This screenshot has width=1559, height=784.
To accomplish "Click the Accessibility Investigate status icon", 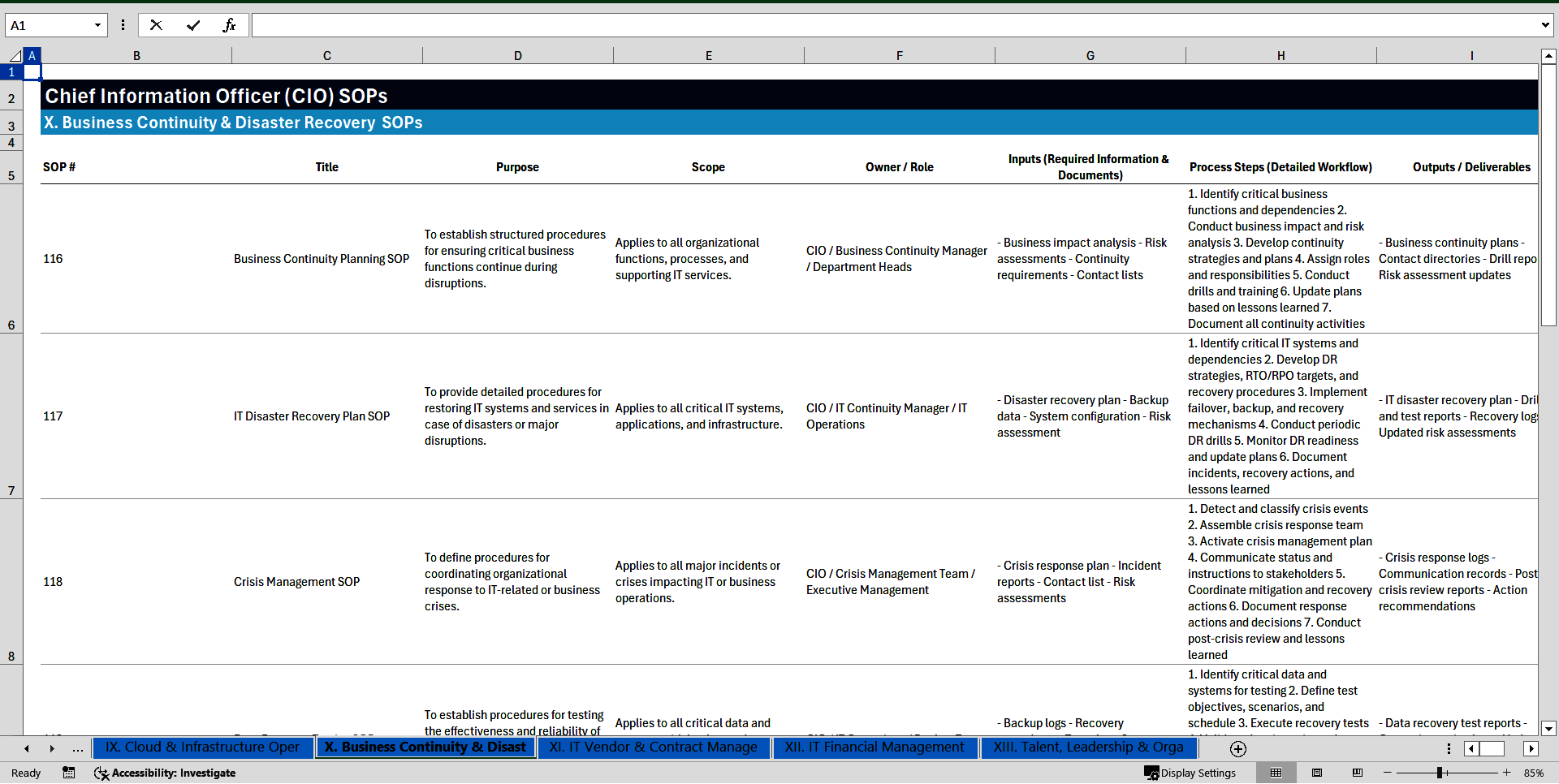I will 165,773.
